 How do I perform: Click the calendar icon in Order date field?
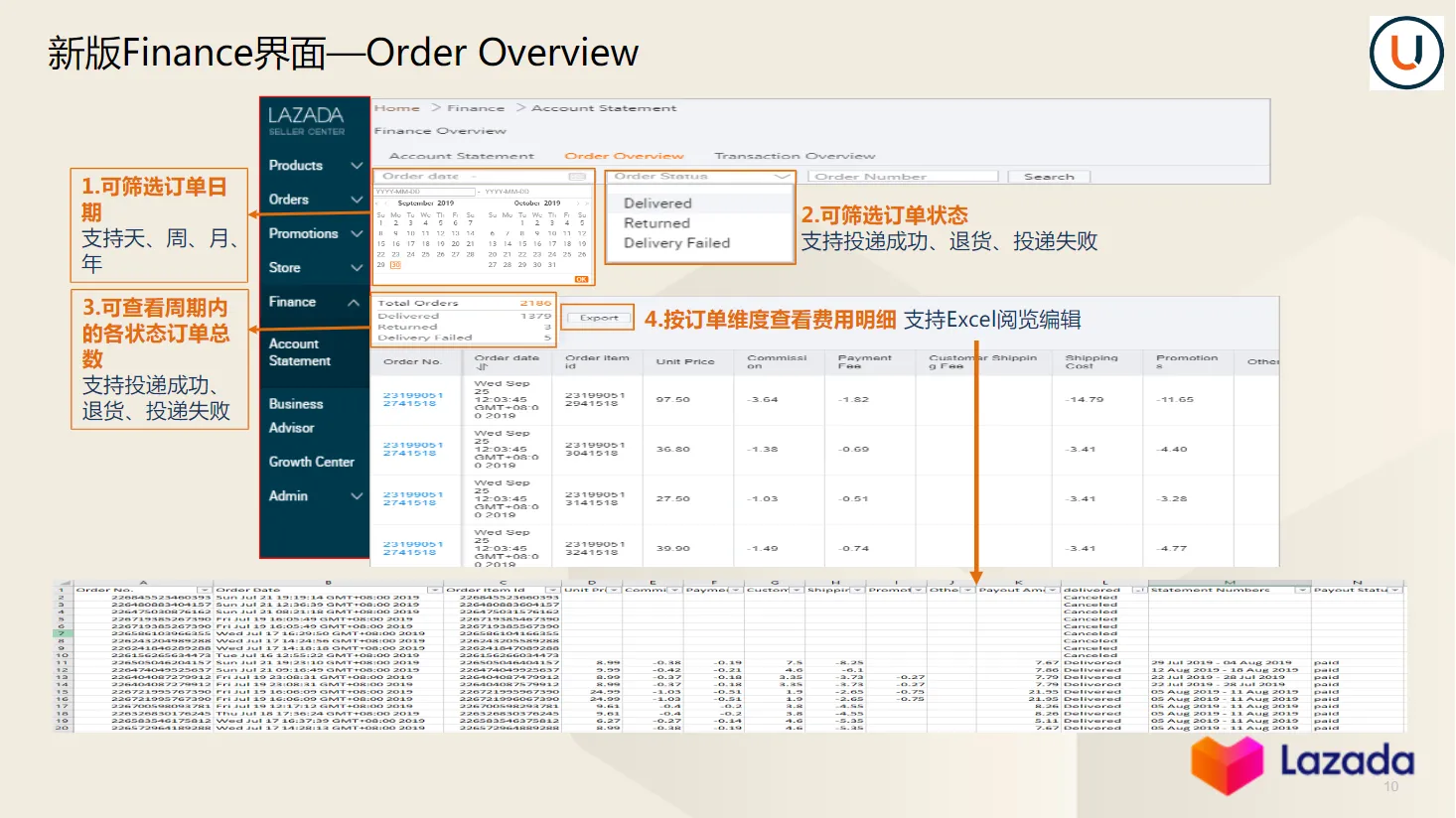(x=577, y=177)
